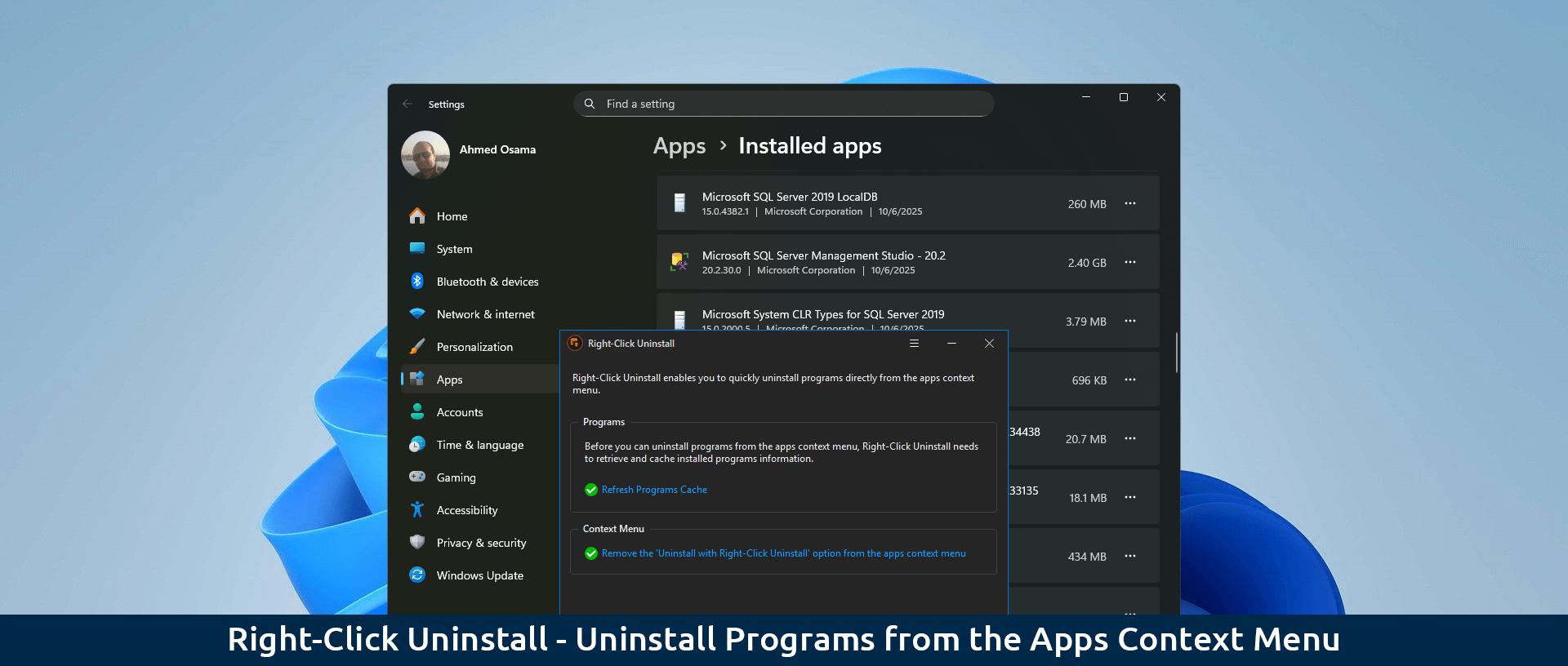
Task: Click Remove the 'Uninstall with Right-Click Uninstall' option link
Action: click(x=783, y=553)
